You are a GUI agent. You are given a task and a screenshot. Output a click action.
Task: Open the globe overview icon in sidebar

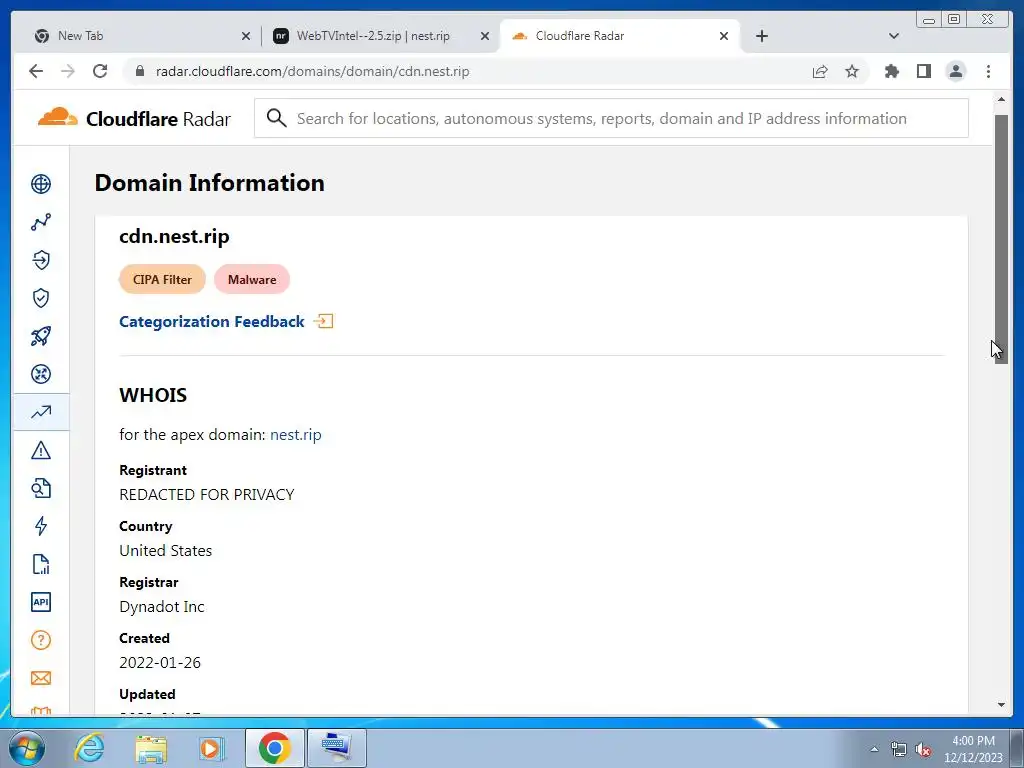[40, 184]
